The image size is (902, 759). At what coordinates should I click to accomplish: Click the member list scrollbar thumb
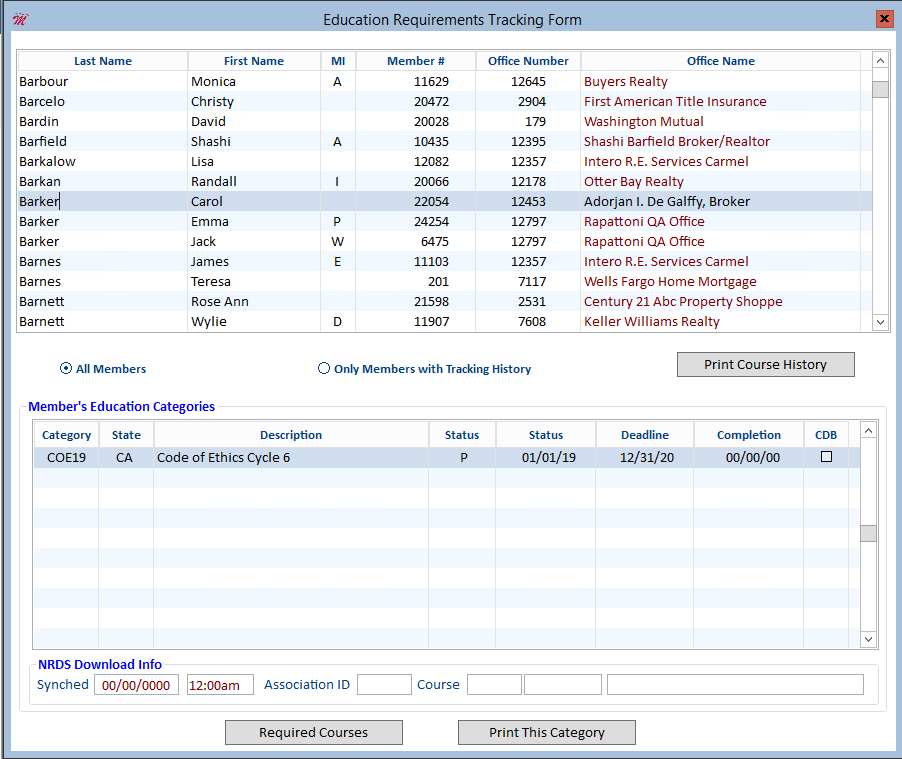(880, 89)
